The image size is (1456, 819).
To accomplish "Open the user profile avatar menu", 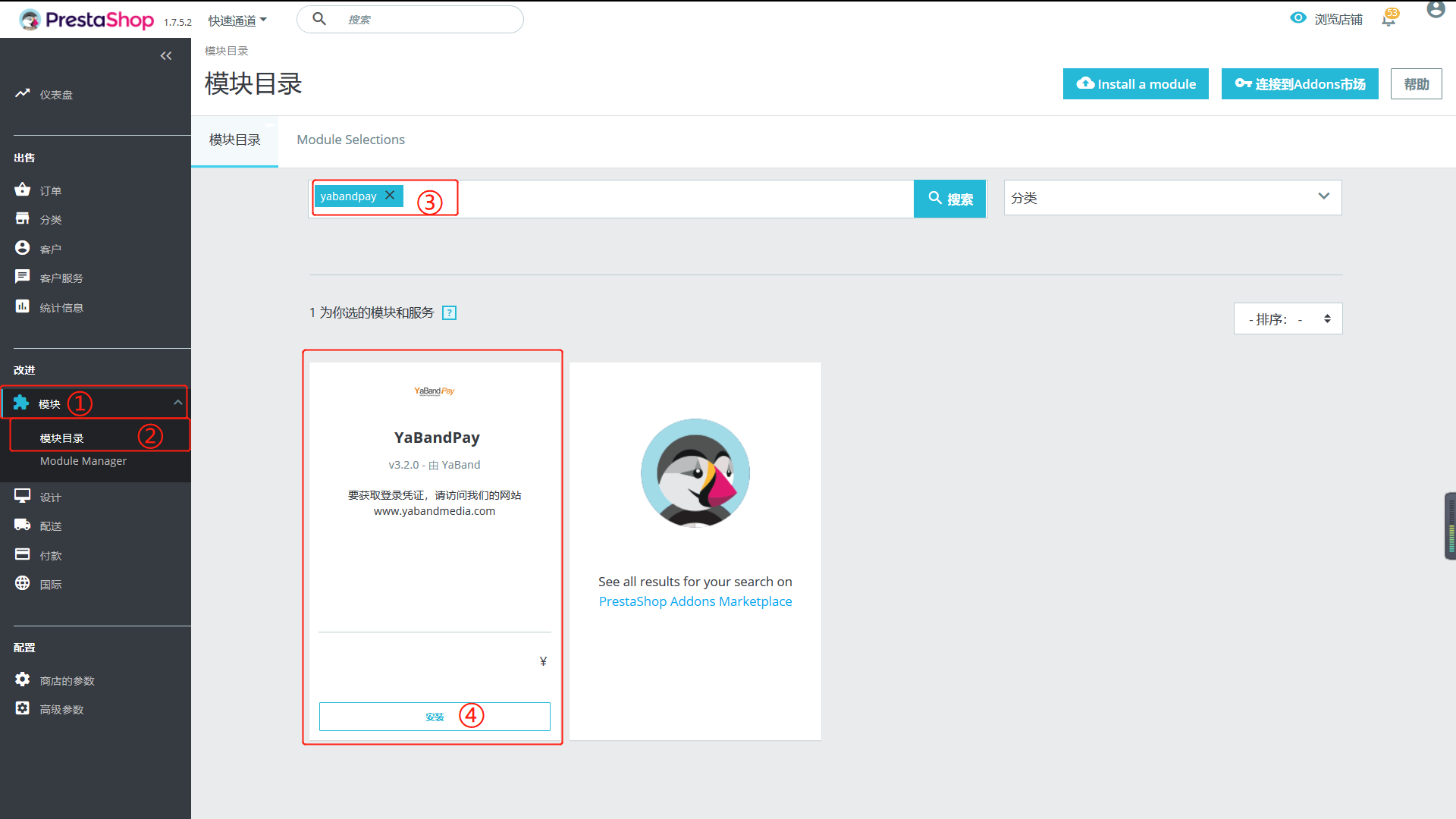I will click(1435, 10).
